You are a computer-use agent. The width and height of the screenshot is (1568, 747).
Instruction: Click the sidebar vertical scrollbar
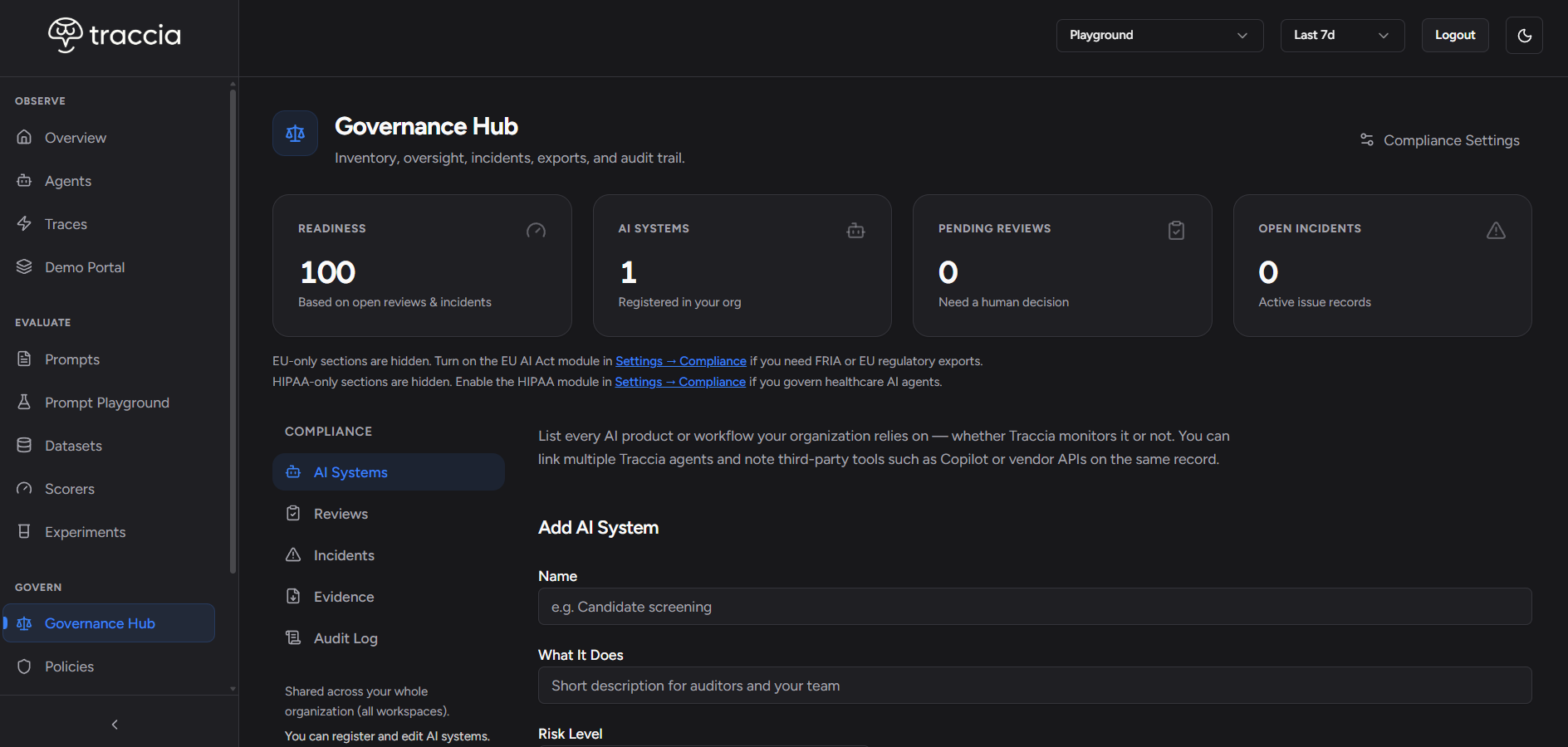click(233, 332)
